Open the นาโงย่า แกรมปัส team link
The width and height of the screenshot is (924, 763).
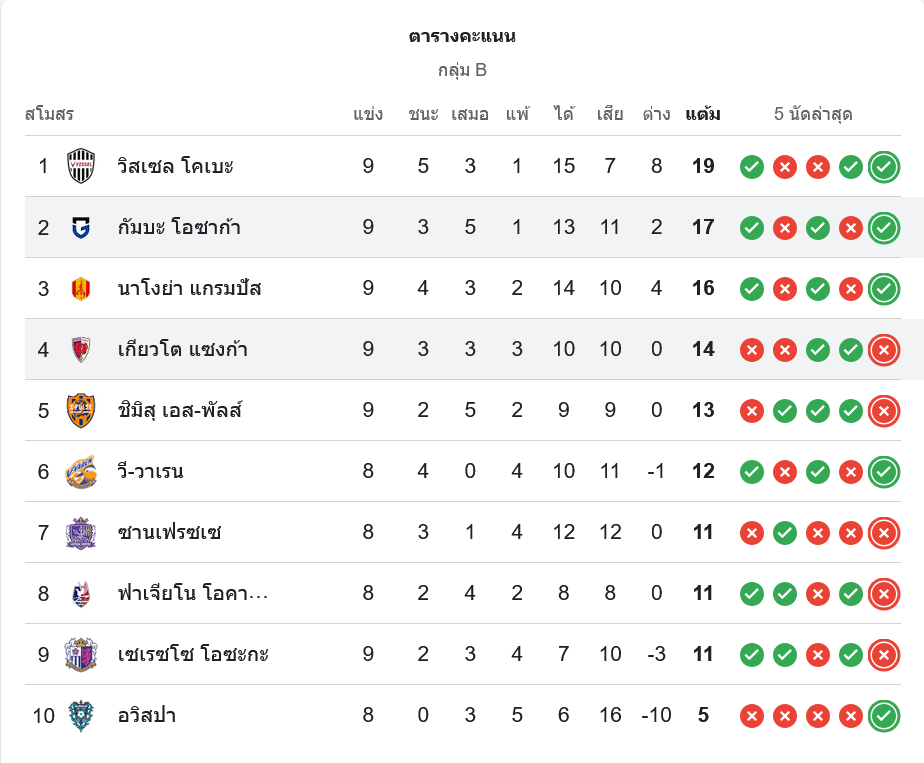point(189,289)
